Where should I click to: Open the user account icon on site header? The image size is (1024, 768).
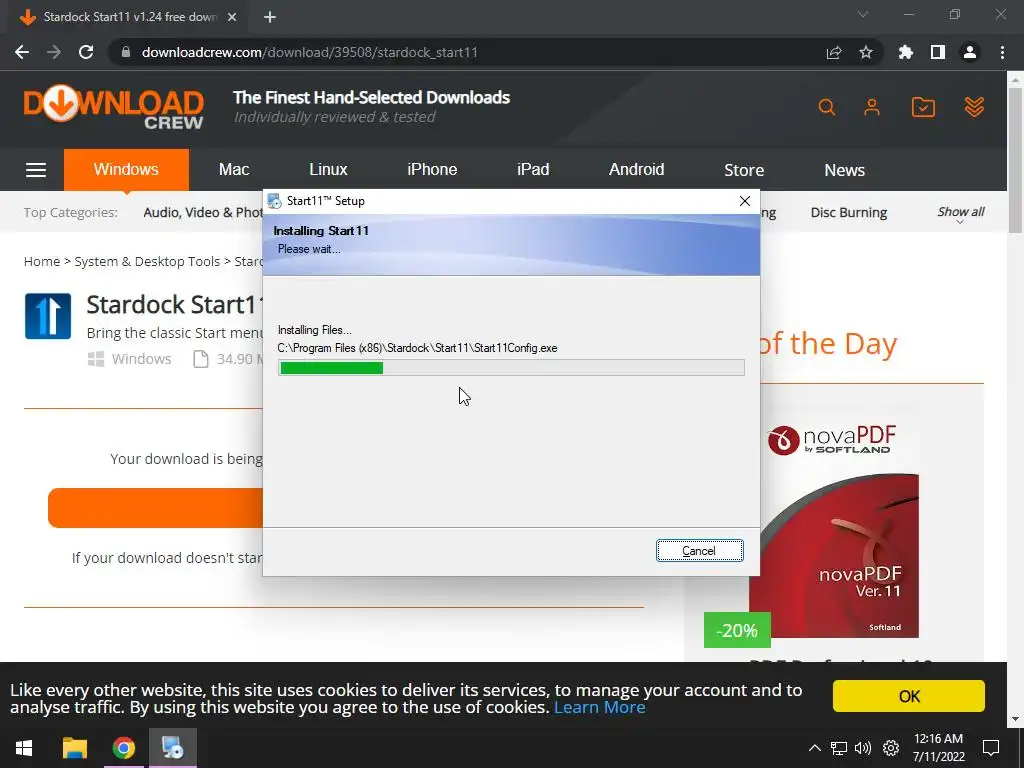point(872,107)
